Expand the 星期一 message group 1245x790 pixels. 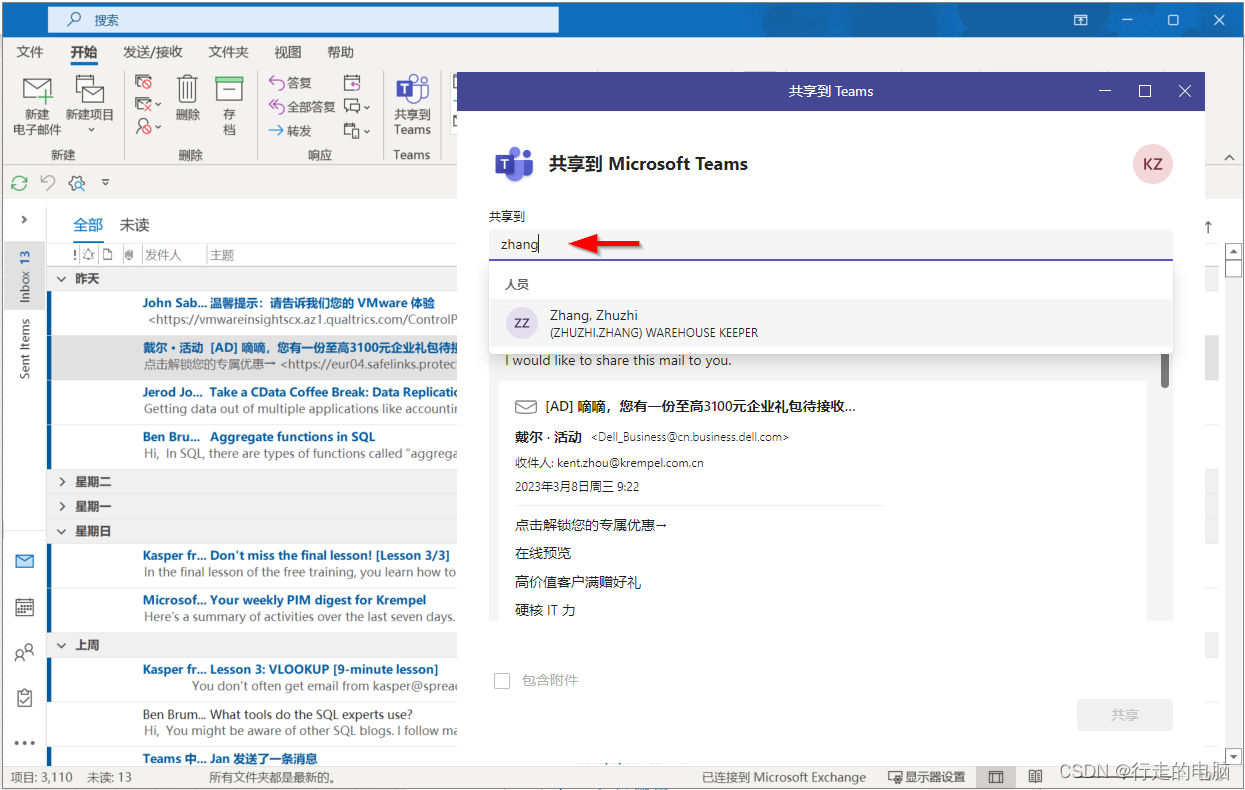[x=61, y=507]
